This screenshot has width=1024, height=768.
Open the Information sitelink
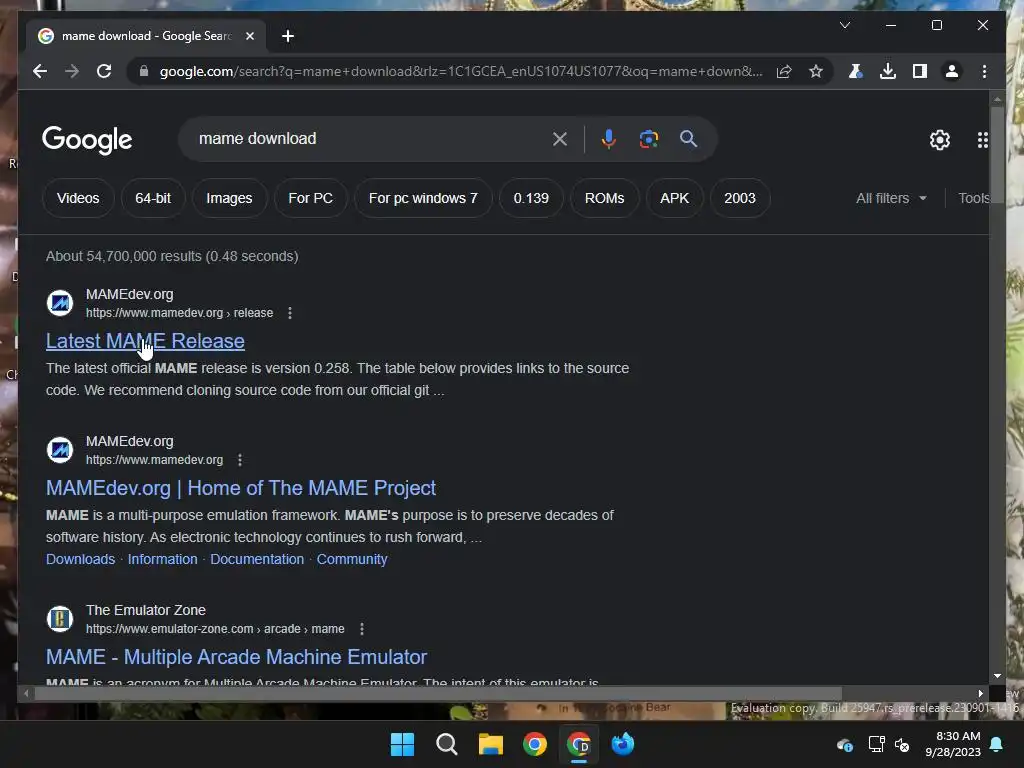pos(163,559)
